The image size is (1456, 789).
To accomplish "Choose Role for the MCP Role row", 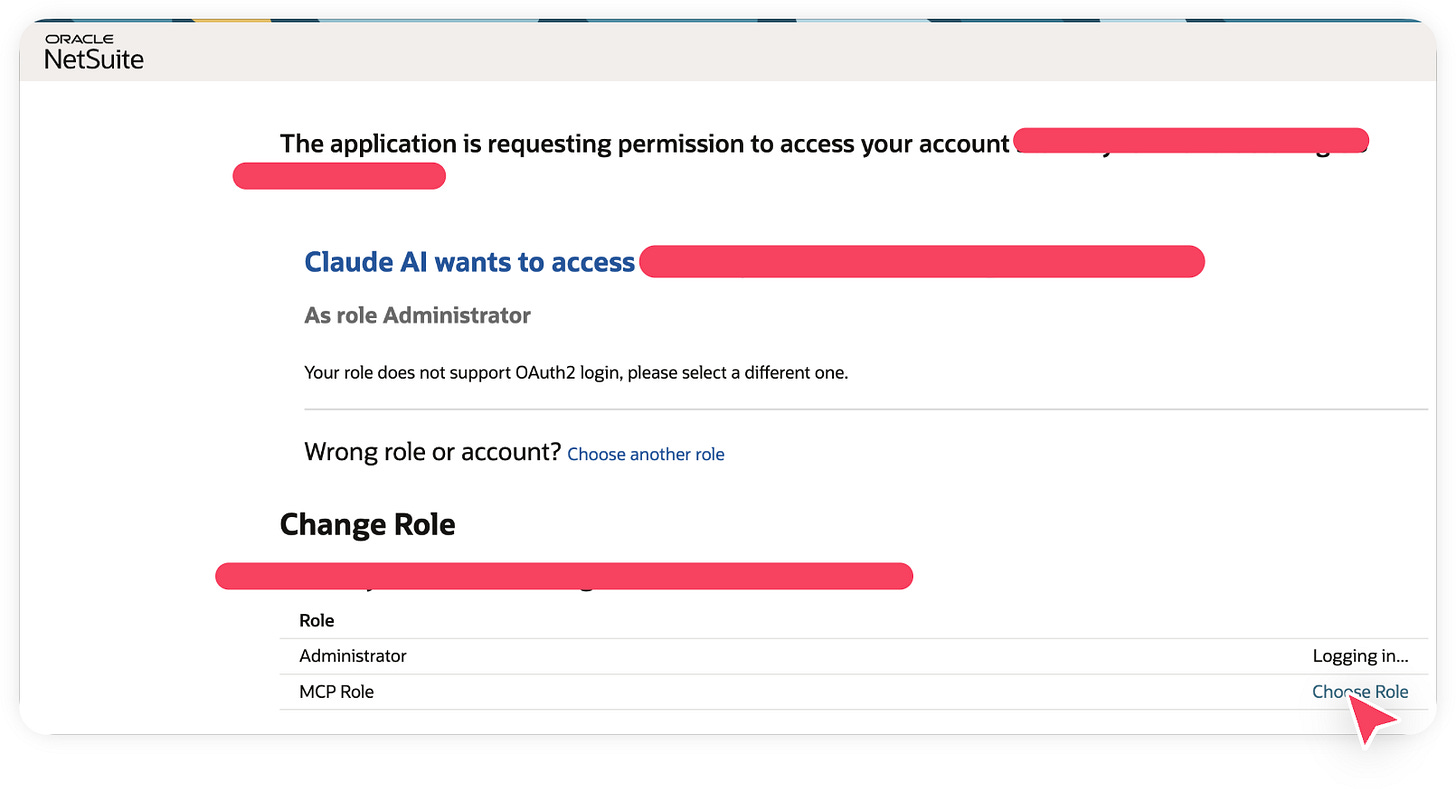I will point(1360,691).
